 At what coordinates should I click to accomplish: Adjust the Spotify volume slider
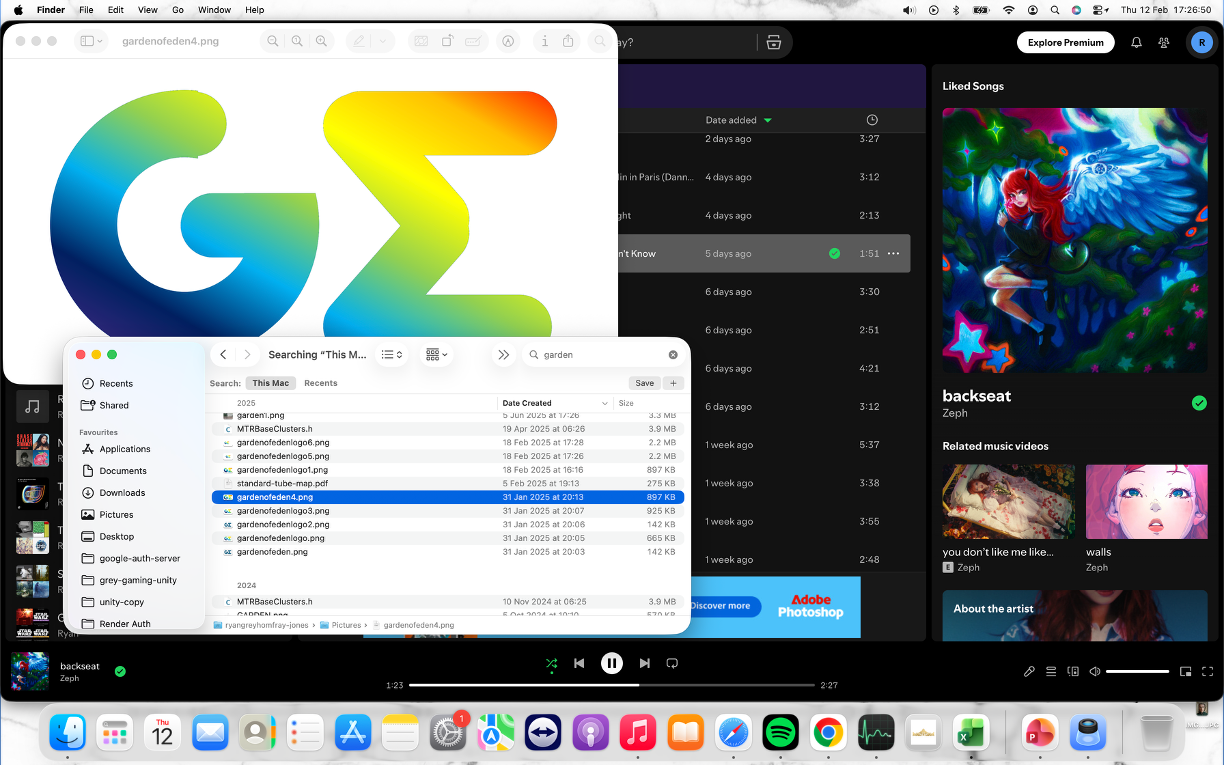[x=1137, y=671]
